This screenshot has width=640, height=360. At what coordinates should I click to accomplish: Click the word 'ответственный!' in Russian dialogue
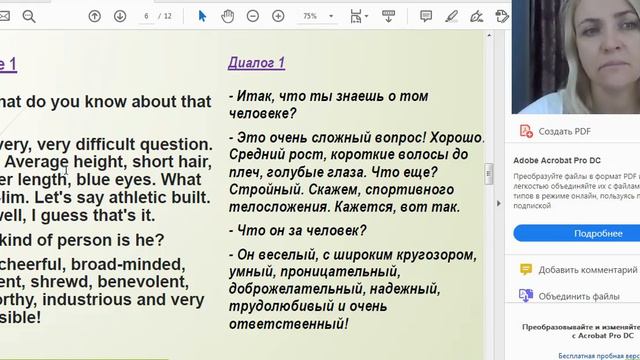pyautogui.click(x=289, y=324)
